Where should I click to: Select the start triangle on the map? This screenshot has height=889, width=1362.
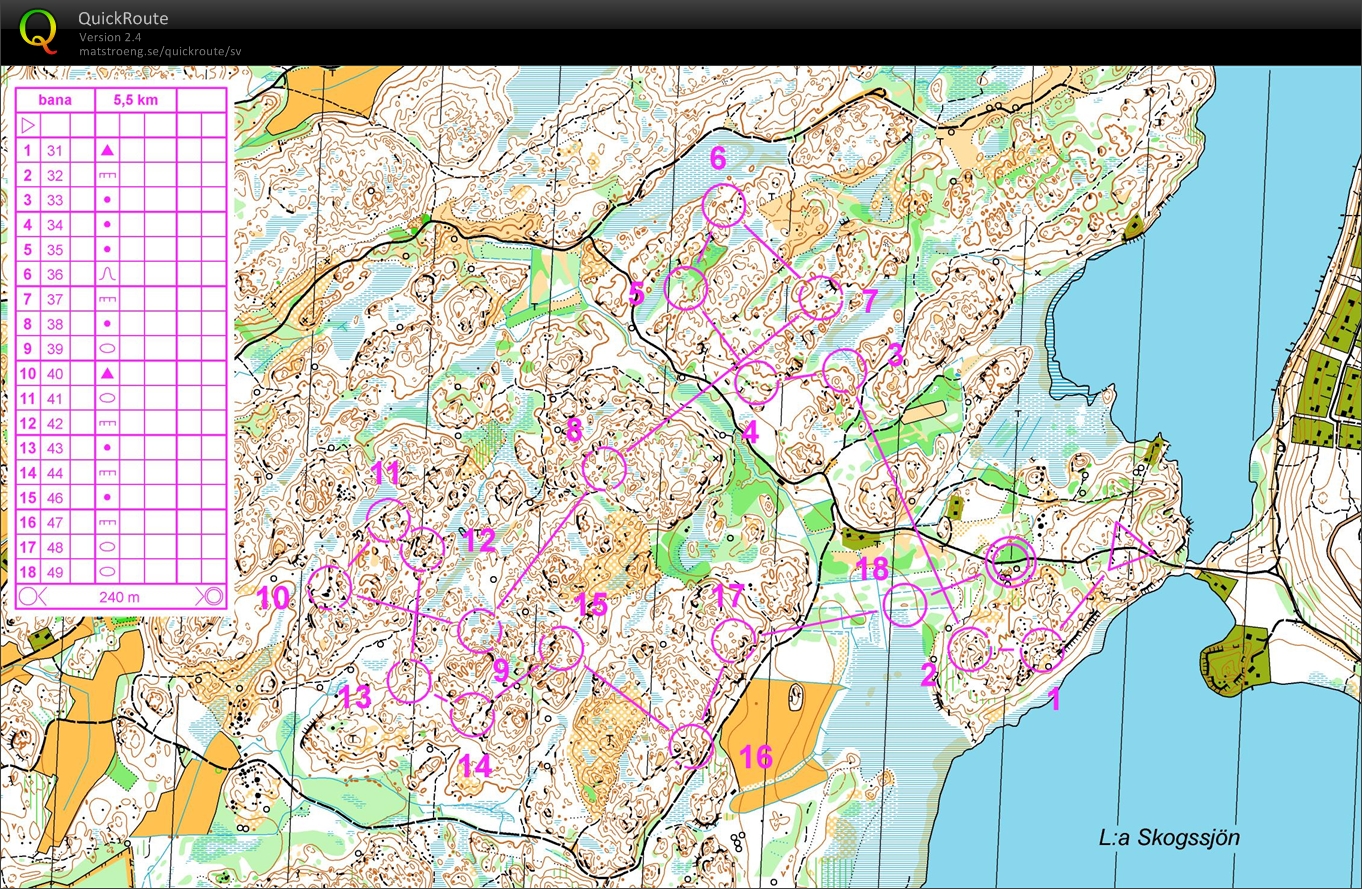click(1128, 549)
